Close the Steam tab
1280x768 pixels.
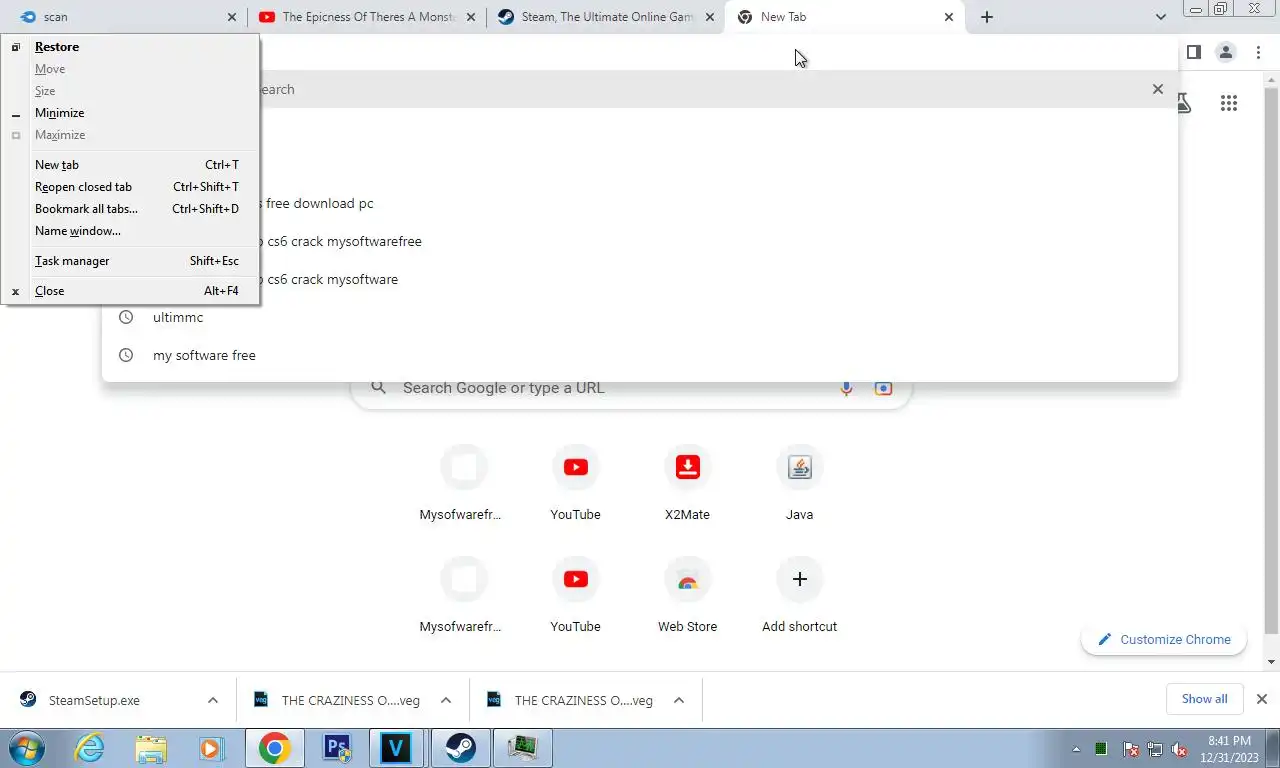[710, 17]
